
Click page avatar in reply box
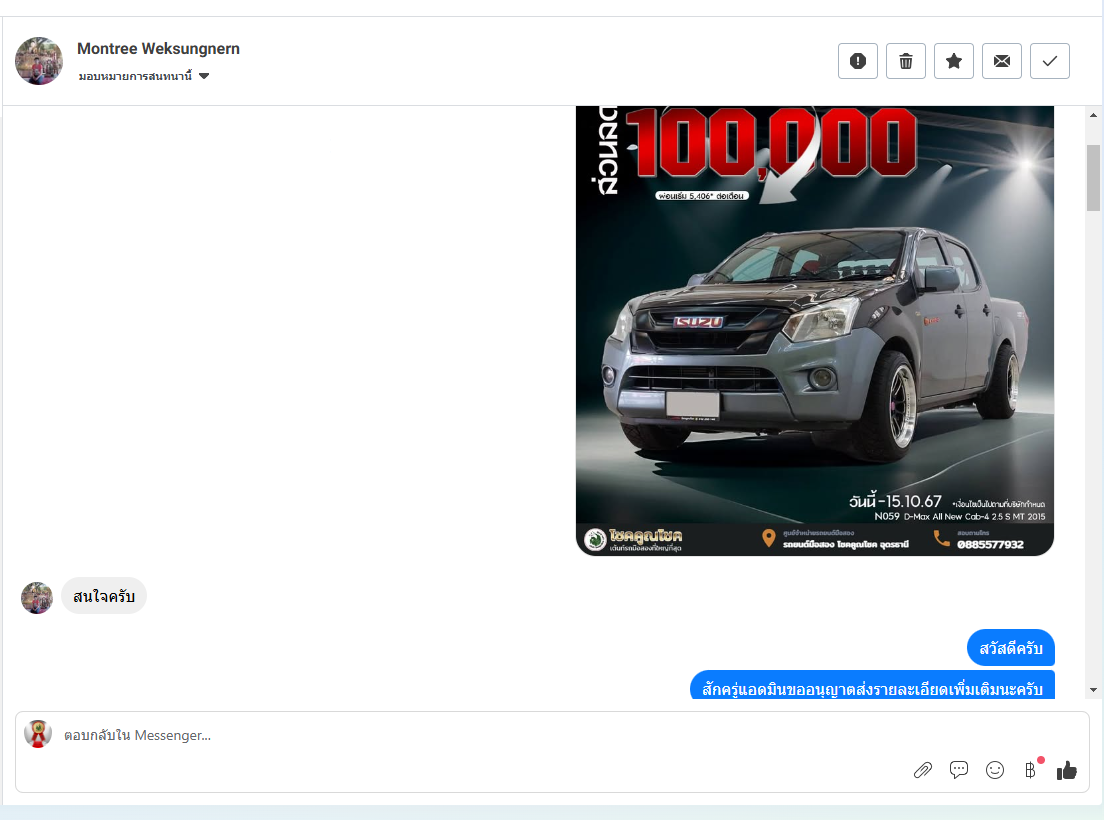point(38,733)
